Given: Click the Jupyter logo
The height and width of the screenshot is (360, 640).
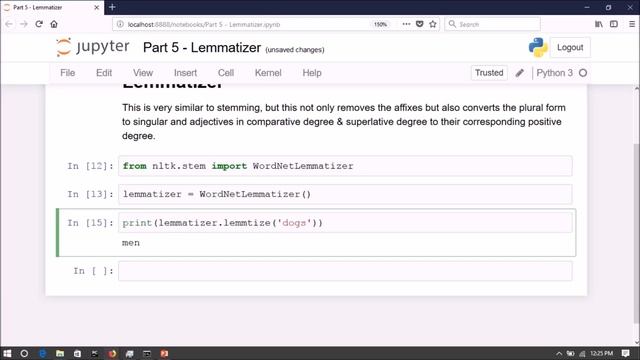Looking at the screenshot, I should [93, 47].
